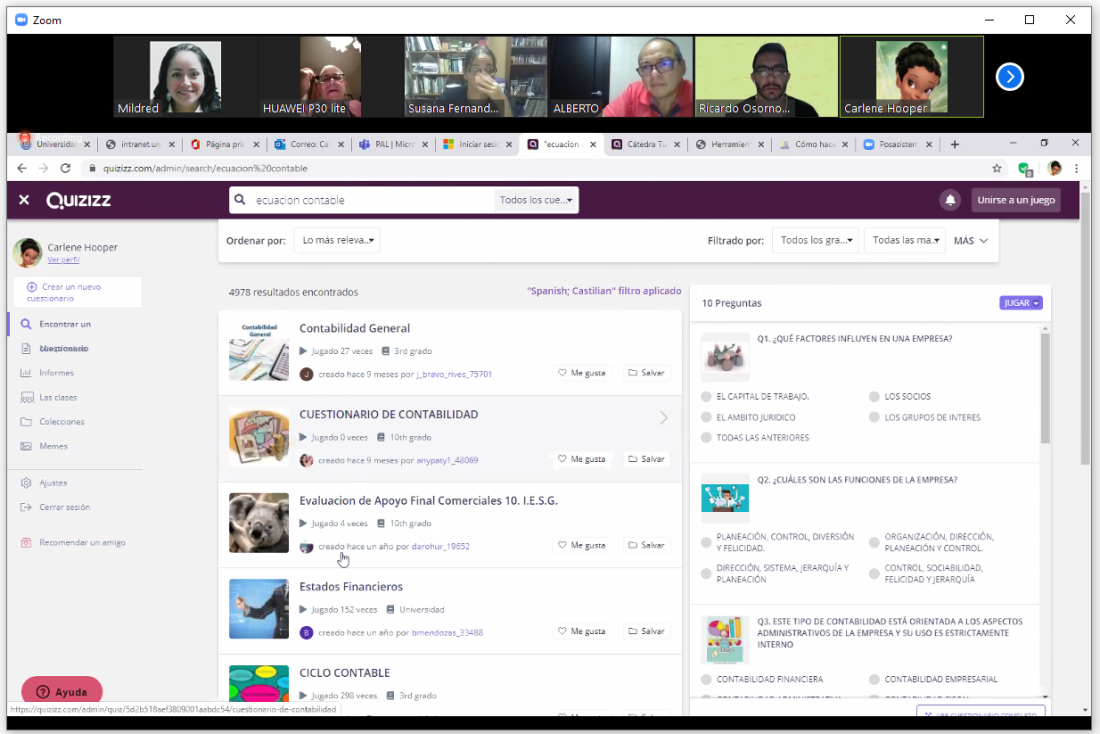Open Memes in the sidebar menu
This screenshot has width=1100, height=734.
53,446
